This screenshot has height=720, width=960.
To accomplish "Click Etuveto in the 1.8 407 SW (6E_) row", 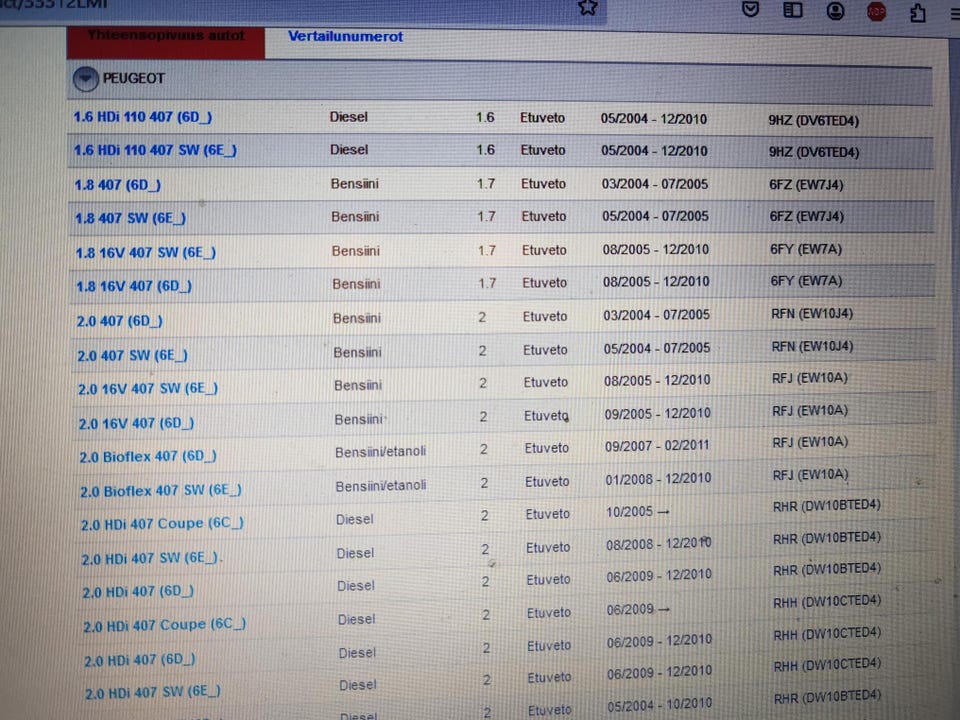I will 544,216.
